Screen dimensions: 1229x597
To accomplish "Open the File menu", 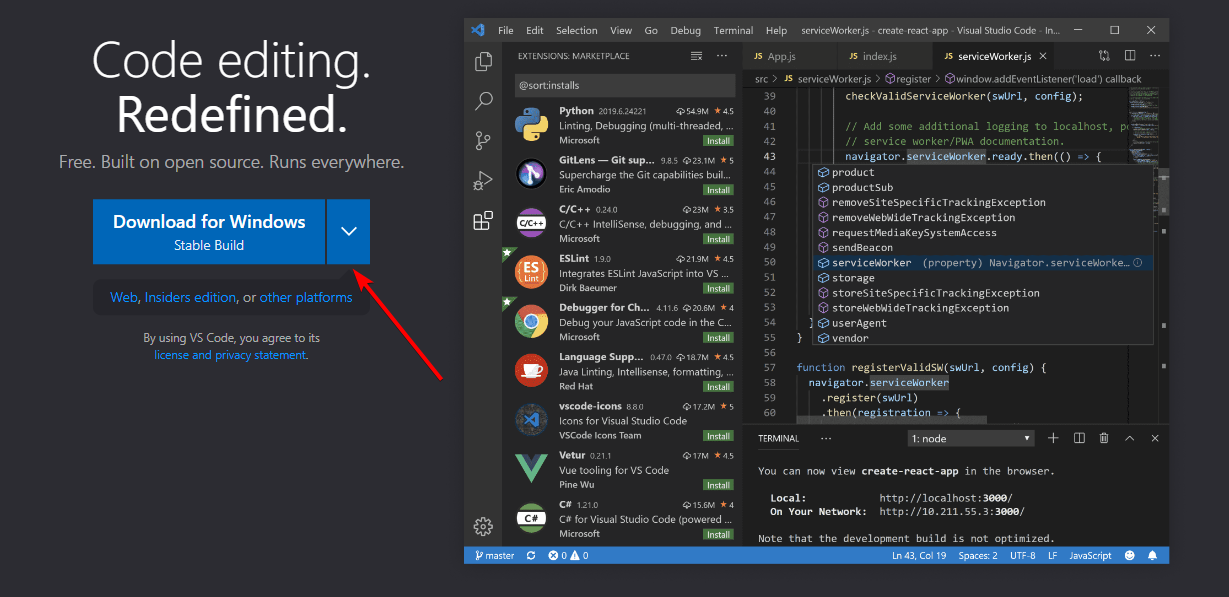I will (506, 31).
